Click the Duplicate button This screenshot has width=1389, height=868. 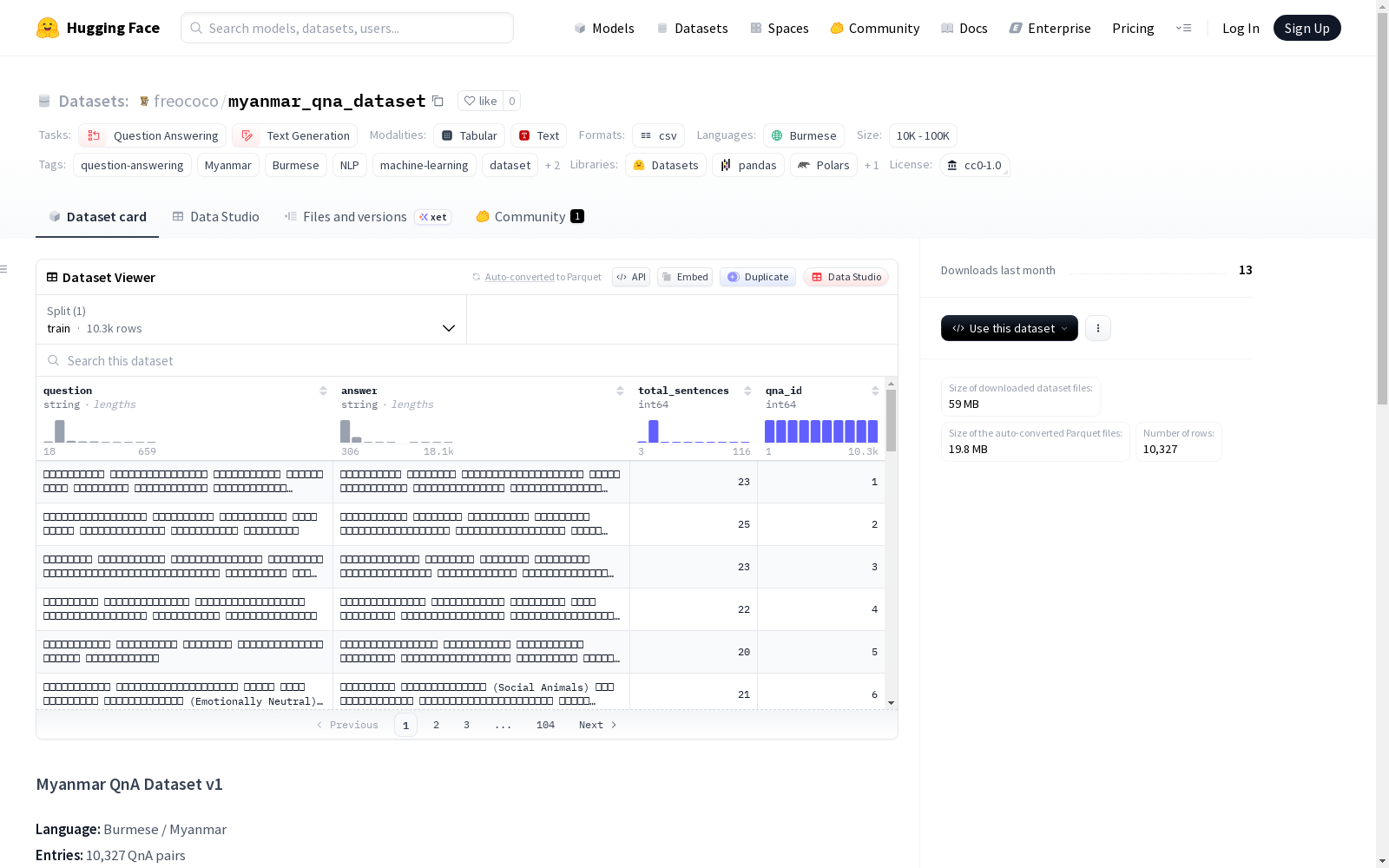758,277
